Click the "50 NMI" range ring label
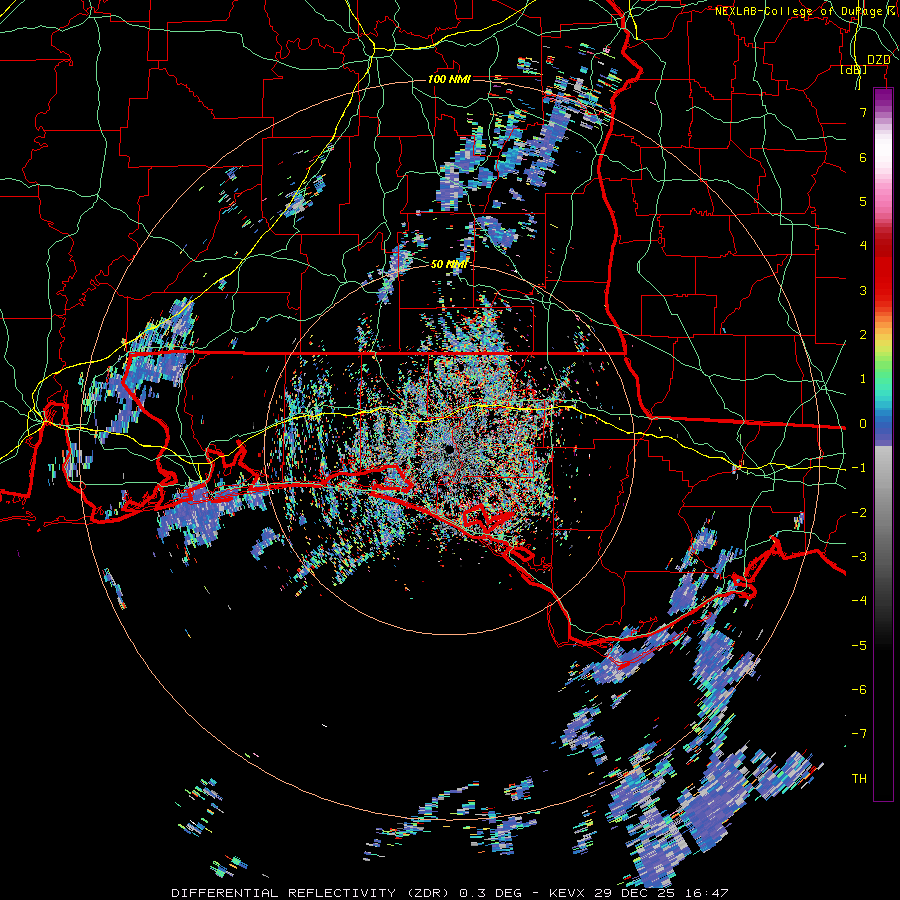900x900 pixels. 449,264
